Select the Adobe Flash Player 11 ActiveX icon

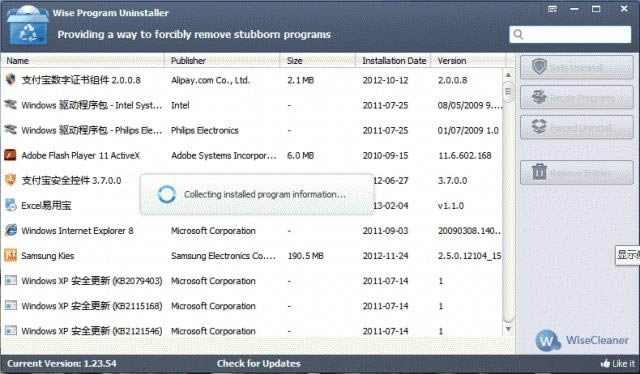coord(11,155)
